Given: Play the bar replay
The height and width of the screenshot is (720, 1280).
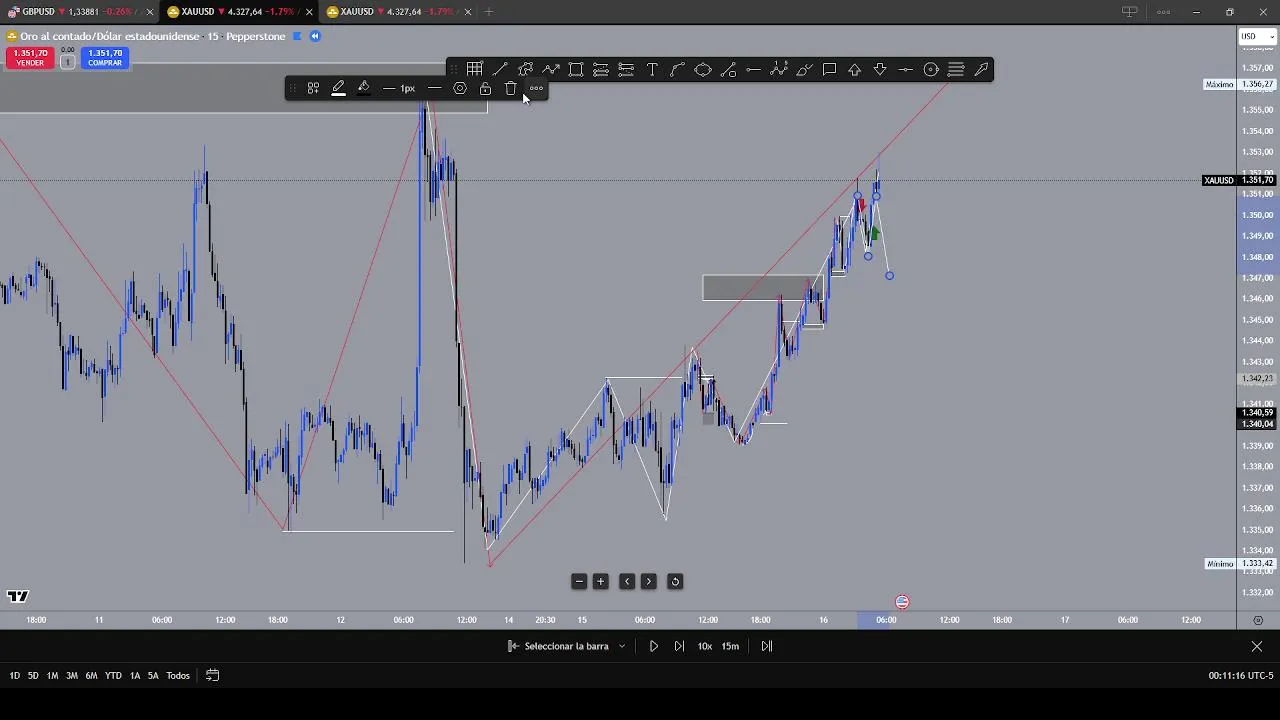Looking at the screenshot, I should 654,646.
